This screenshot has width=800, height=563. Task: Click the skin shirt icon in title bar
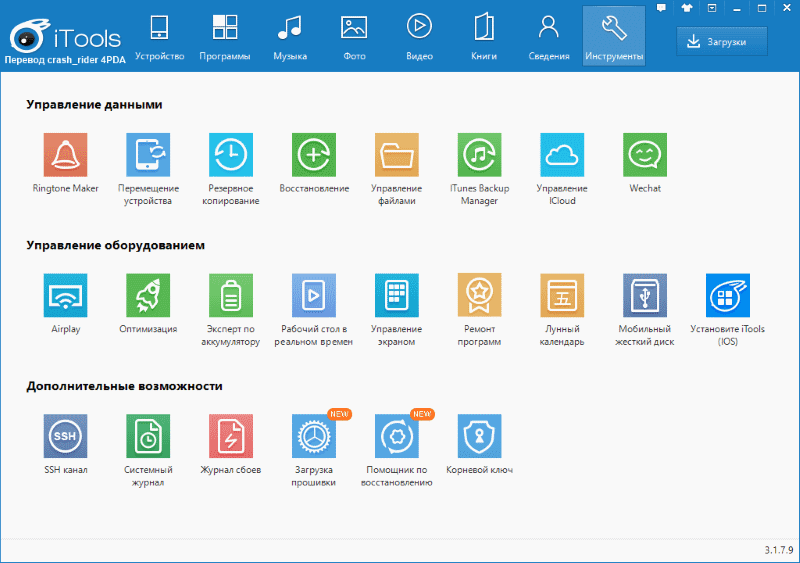coord(686,8)
